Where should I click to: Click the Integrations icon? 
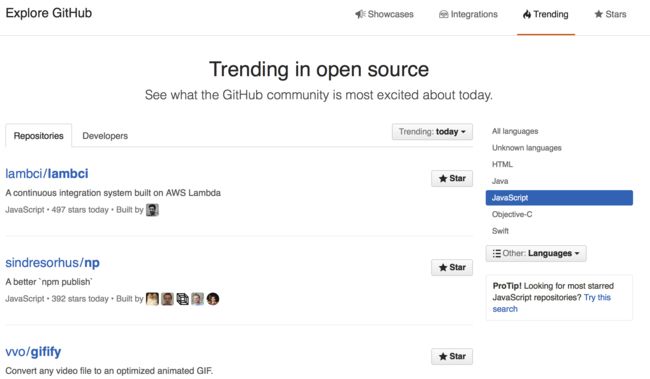pos(443,15)
